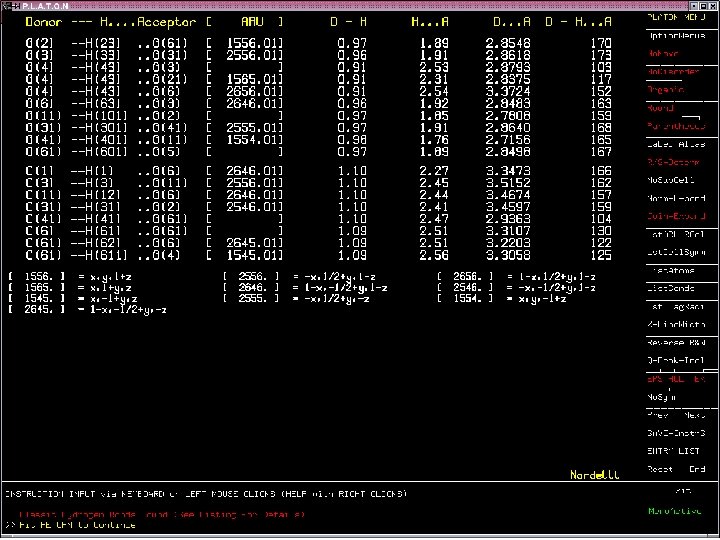
Task: Click the NoSymm menu entry
Action: click(x=662, y=397)
